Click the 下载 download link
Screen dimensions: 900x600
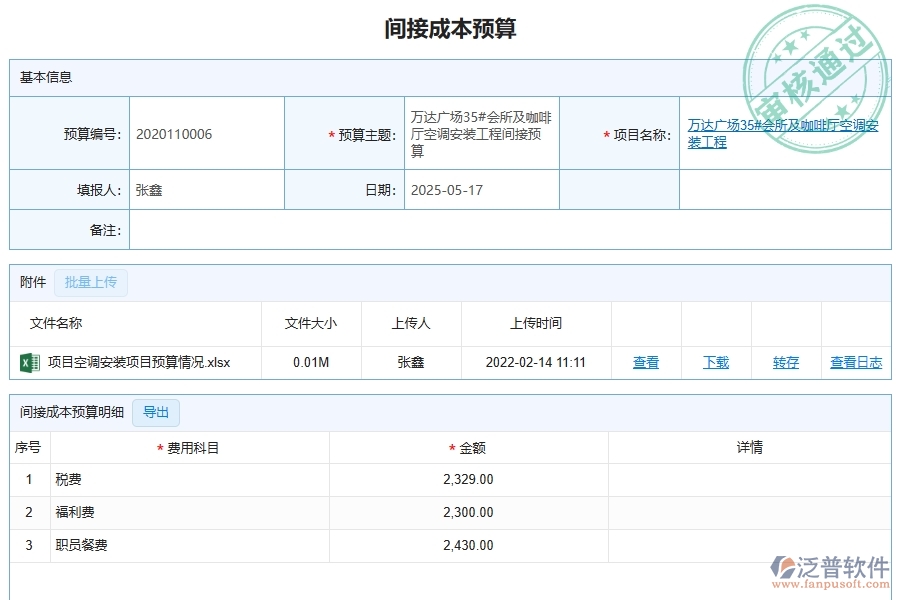[x=714, y=363]
